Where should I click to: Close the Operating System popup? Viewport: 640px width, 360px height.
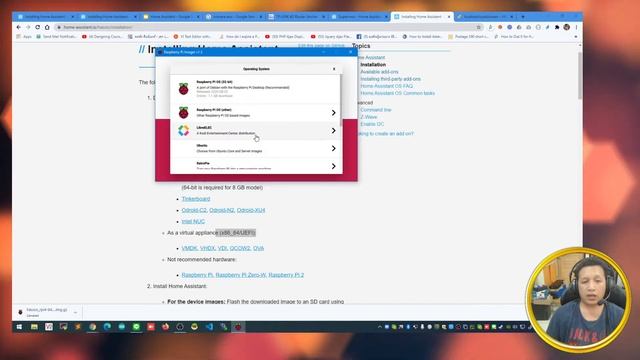point(334,69)
